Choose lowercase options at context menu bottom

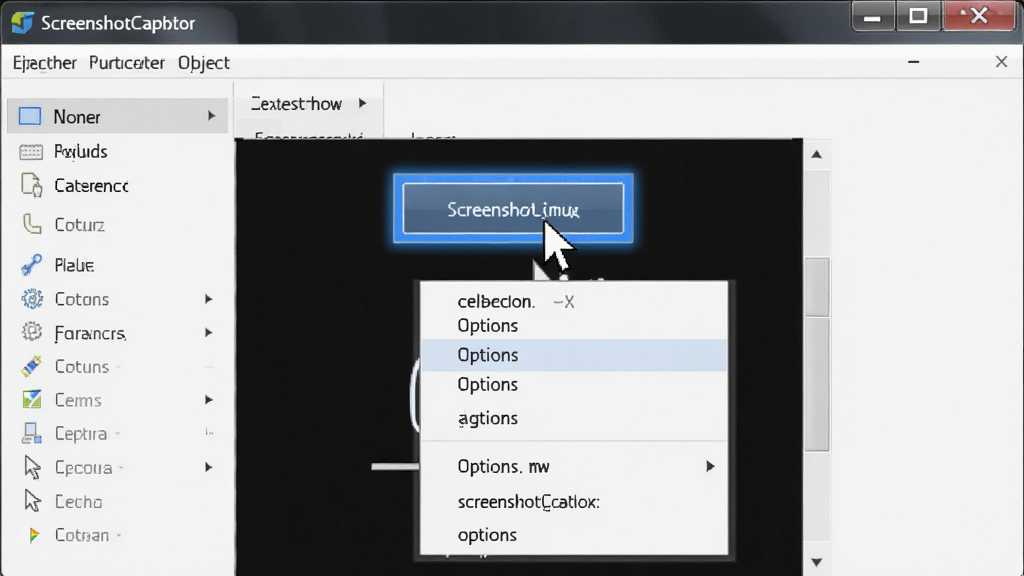pos(487,535)
